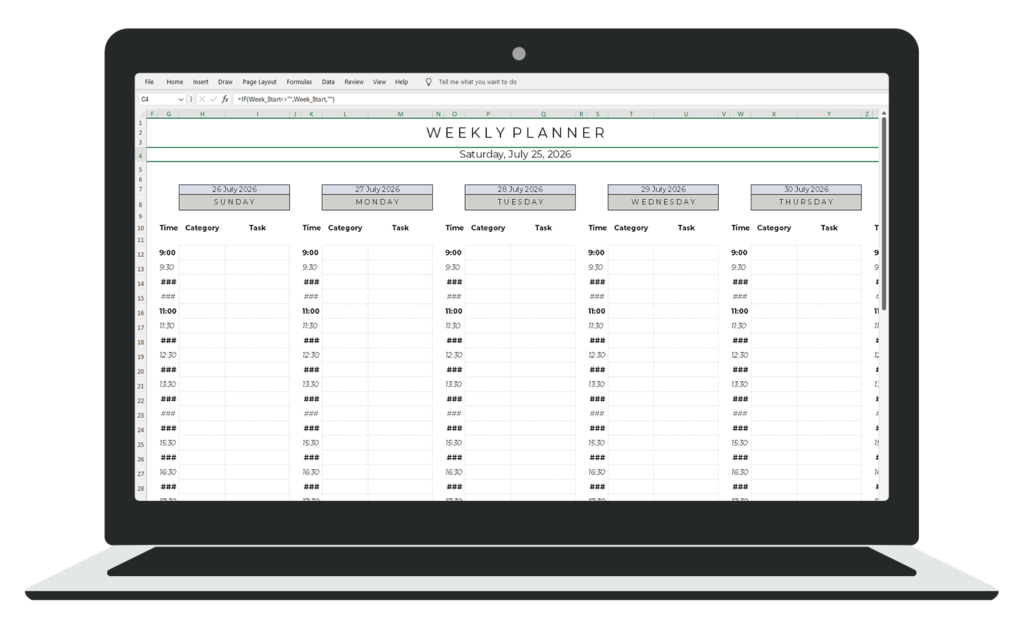Click the Cancel X formula icon
Viewport: 1024px width, 629px height.
(202, 99)
